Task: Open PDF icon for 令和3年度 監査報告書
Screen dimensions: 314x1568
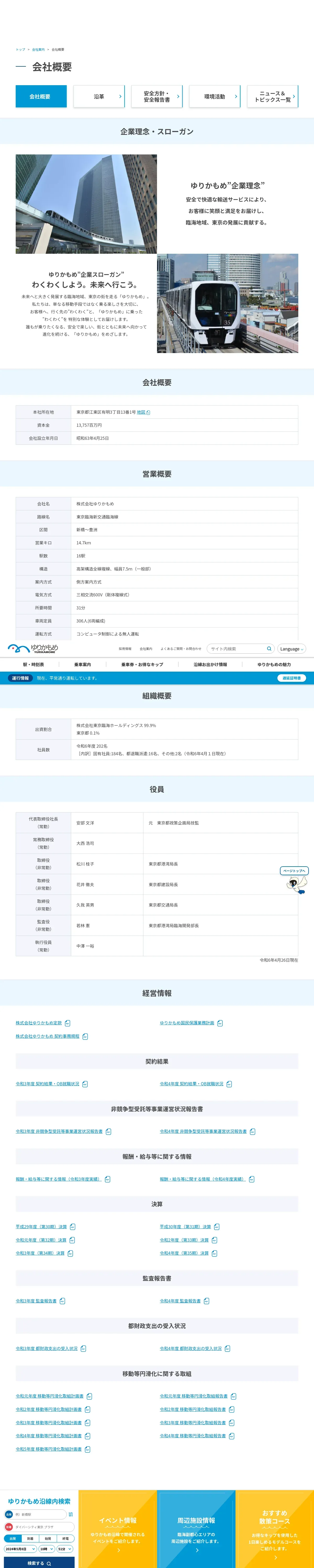Action: pyautogui.click(x=62, y=1301)
